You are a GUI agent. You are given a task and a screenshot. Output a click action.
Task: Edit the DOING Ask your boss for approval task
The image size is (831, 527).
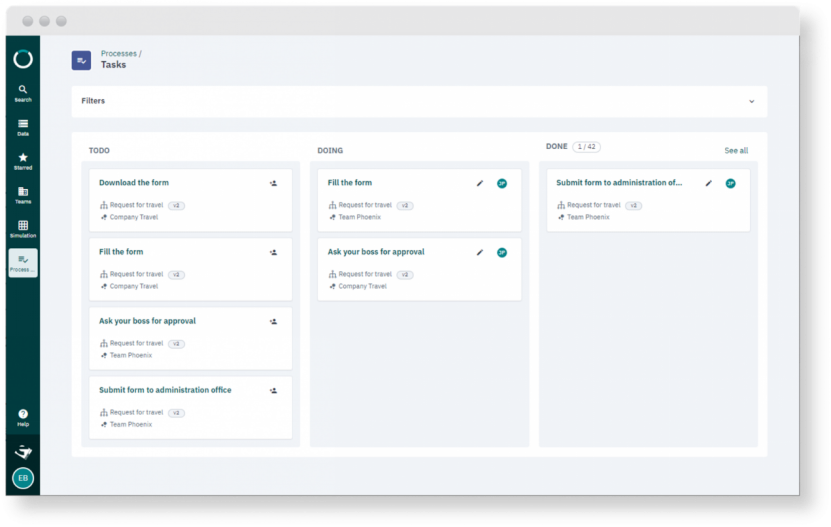click(480, 252)
